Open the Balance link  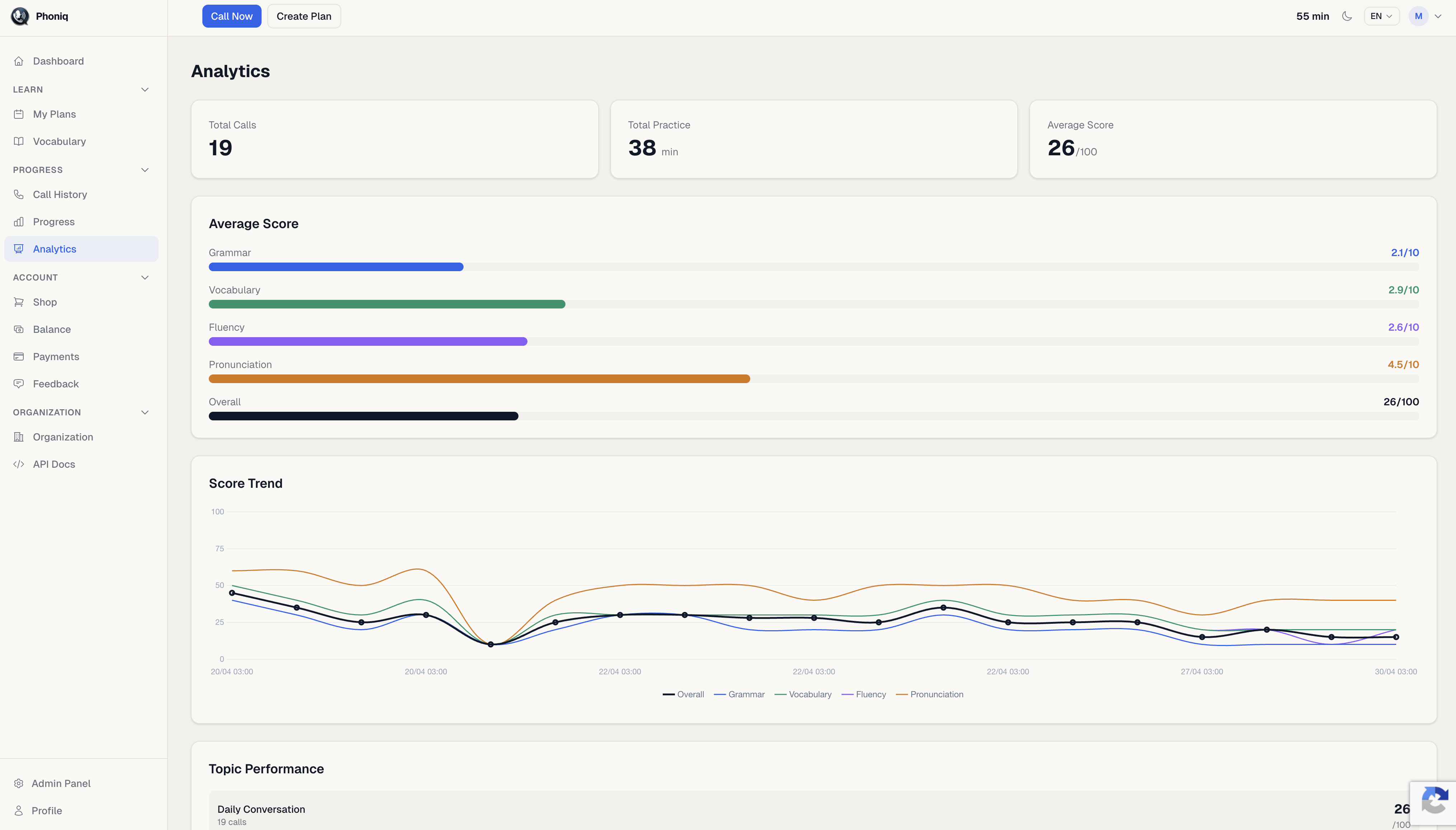(x=81, y=330)
